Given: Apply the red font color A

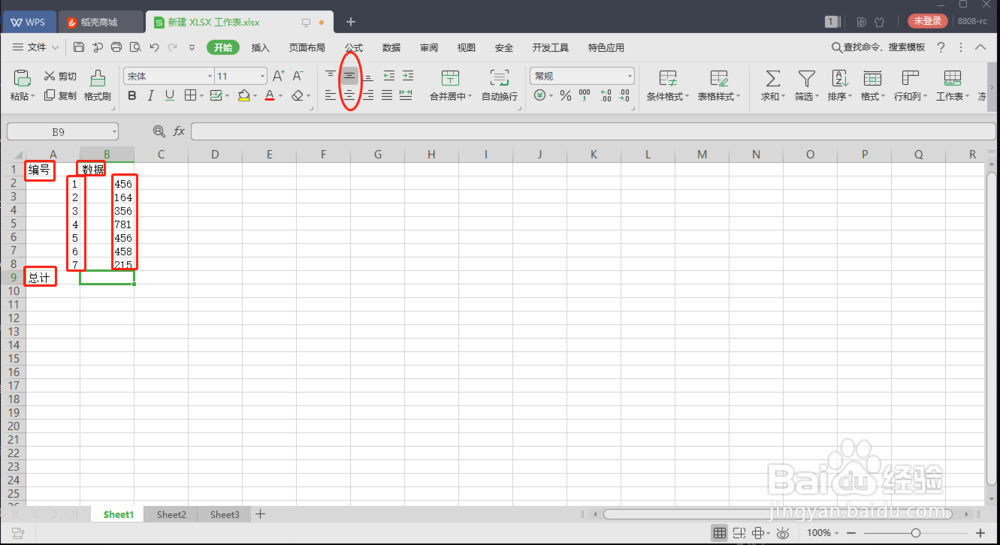Looking at the screenshot, I should coord(270,96).
